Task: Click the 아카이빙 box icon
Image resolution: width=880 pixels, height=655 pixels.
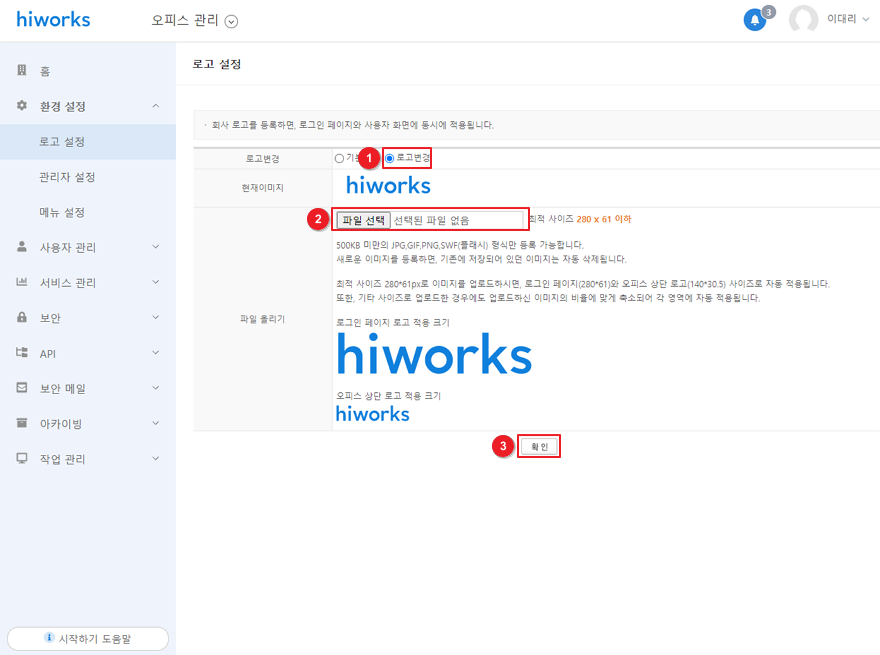Action: click(x=22, y=423)
